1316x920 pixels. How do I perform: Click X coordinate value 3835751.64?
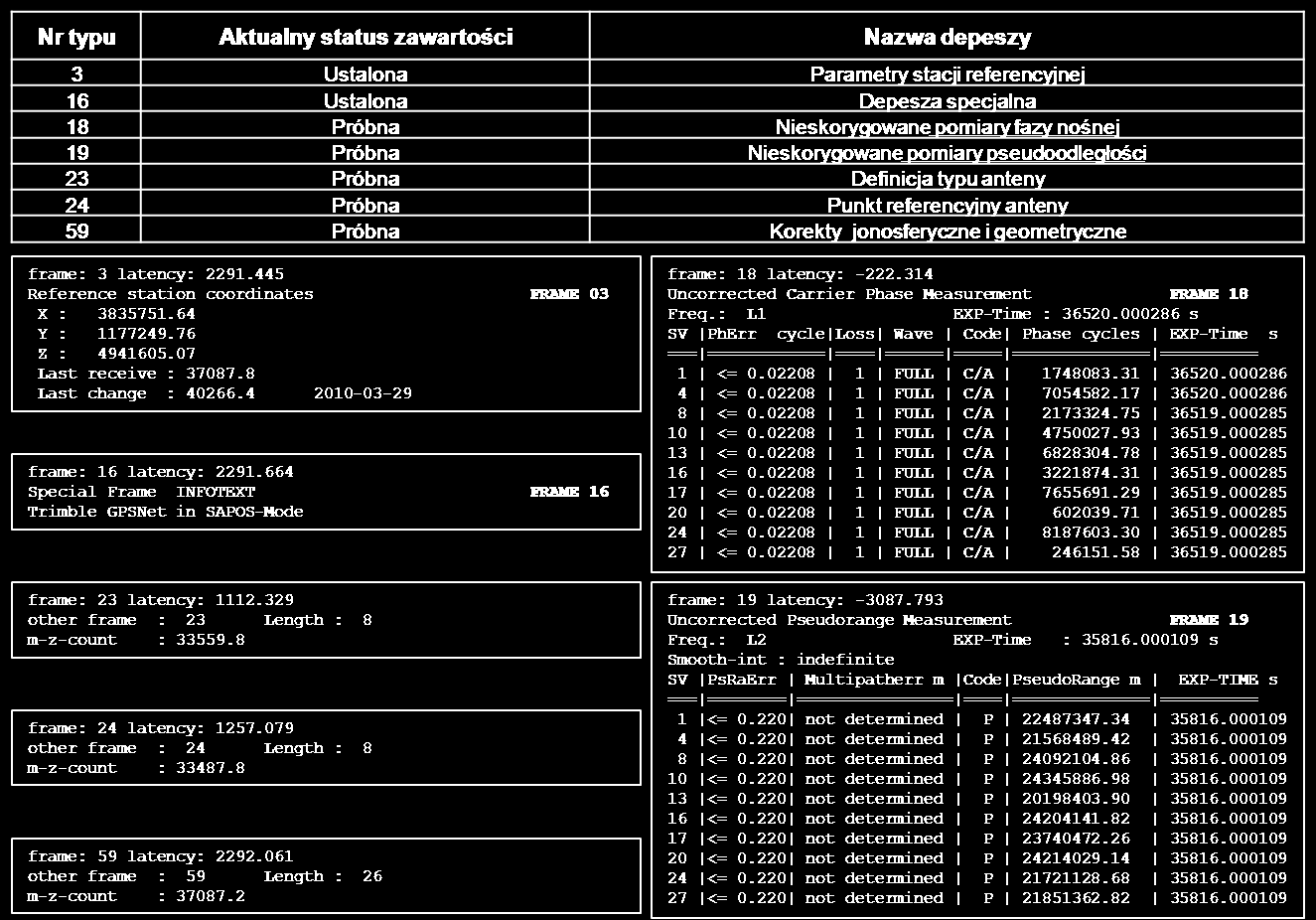point(146,314)
